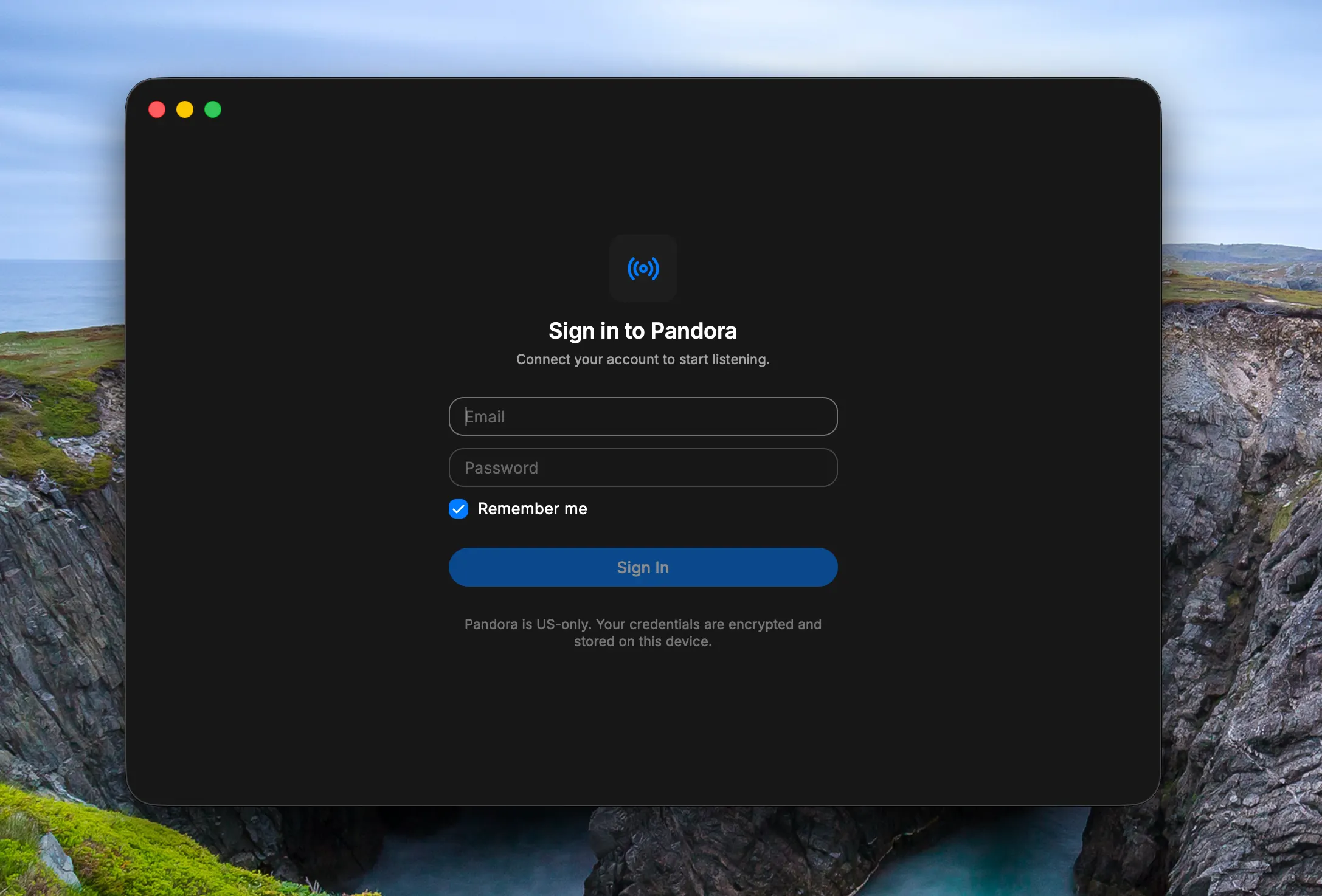Click the "Remember me" label
Image resolution: width=1322 pixels, height=896 pixels.
[x=533, y=509]
